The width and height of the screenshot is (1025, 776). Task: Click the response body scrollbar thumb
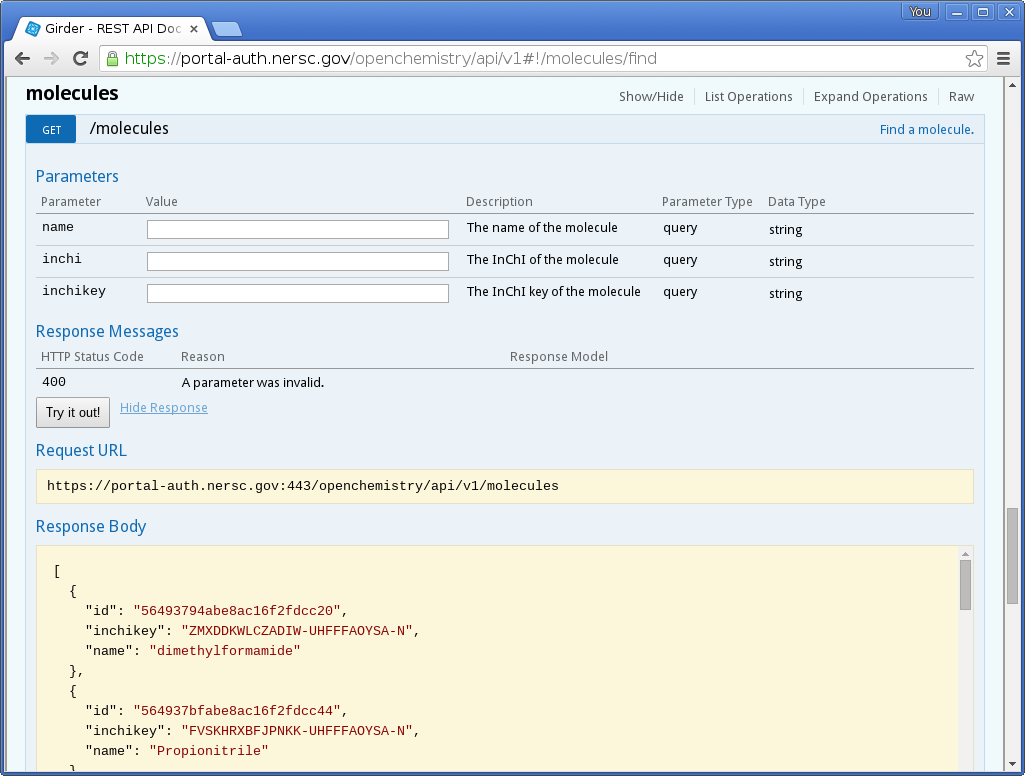[x=965, y=585]
